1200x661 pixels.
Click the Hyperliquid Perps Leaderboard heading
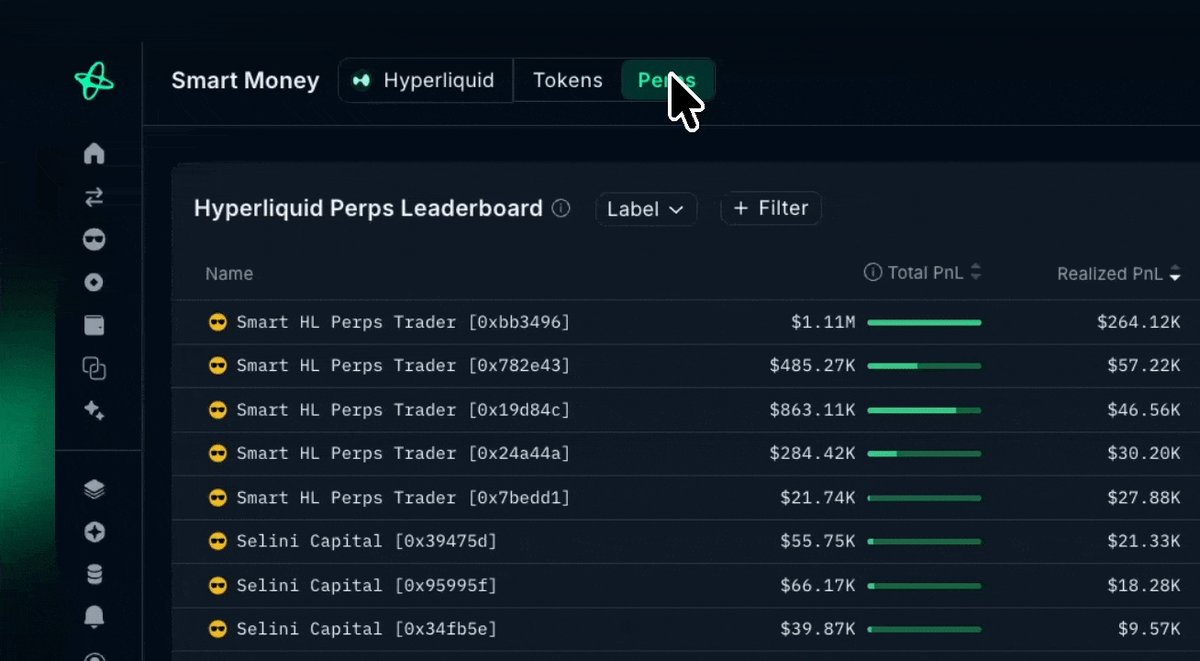(368, 209)
